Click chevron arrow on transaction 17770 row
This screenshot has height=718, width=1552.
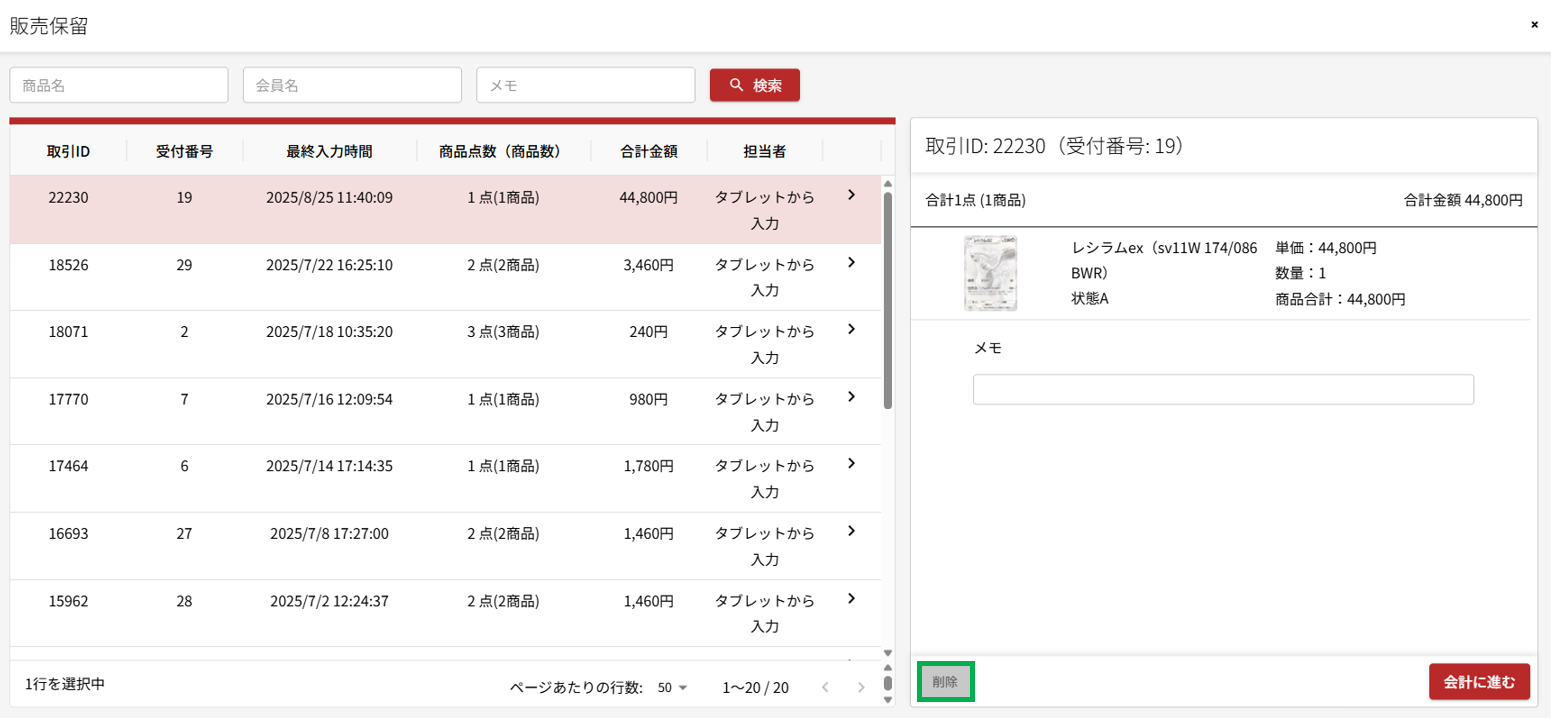pos(851,397)
